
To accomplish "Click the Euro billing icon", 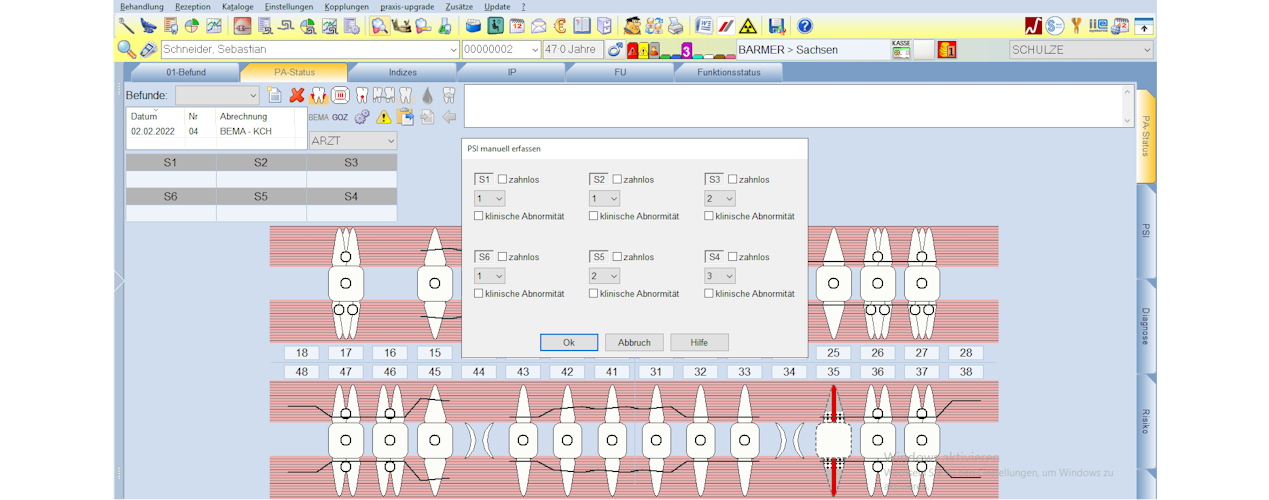I will [561, 26].
